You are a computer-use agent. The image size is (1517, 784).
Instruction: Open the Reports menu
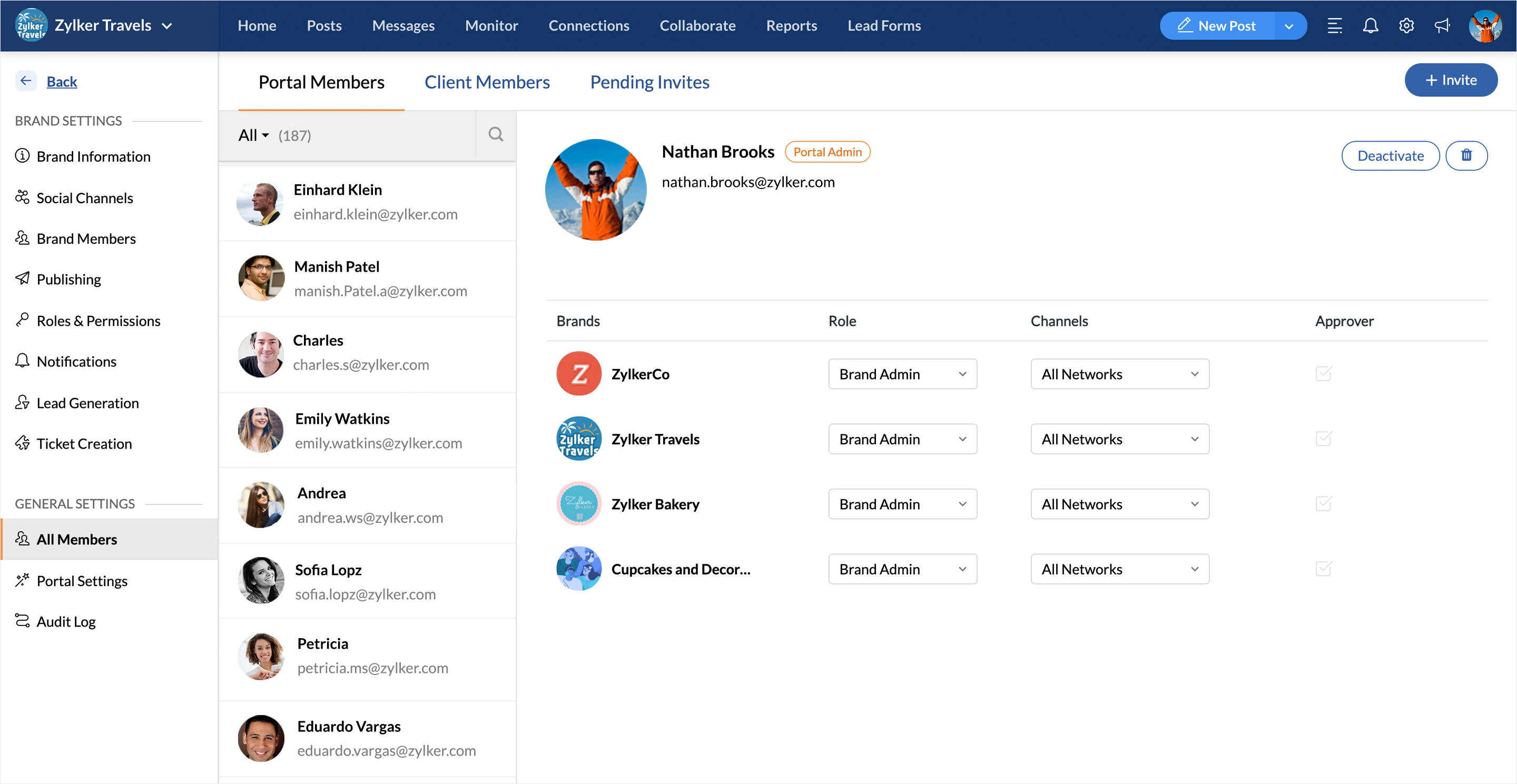pyautogui.click(x=792, y=25)
